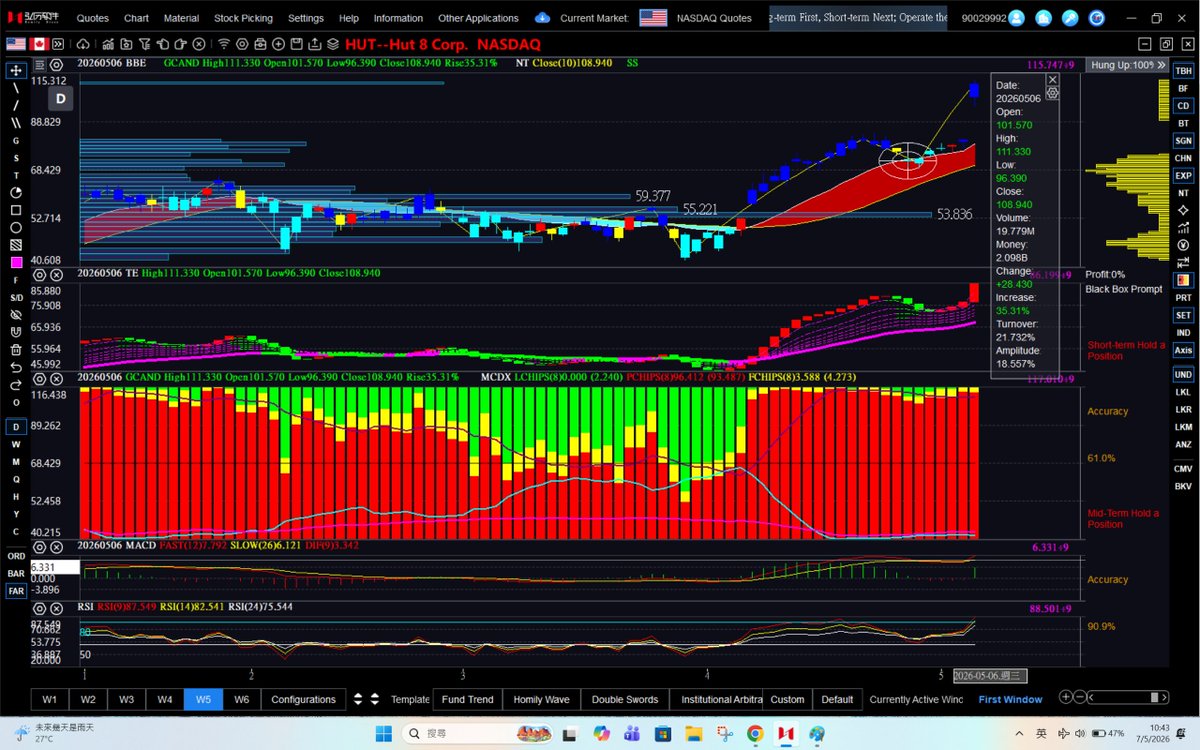Click the magnet icon in left toolbar
The image size is (1200, 750).
[16, 332]
